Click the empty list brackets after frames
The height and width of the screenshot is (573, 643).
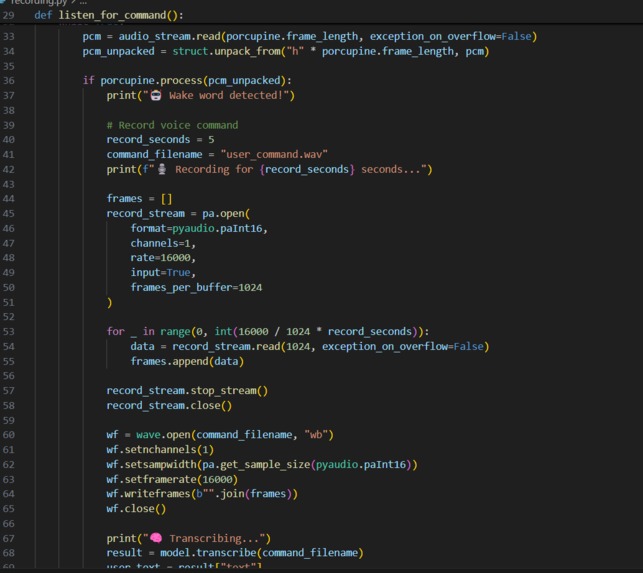pos(166,199)
